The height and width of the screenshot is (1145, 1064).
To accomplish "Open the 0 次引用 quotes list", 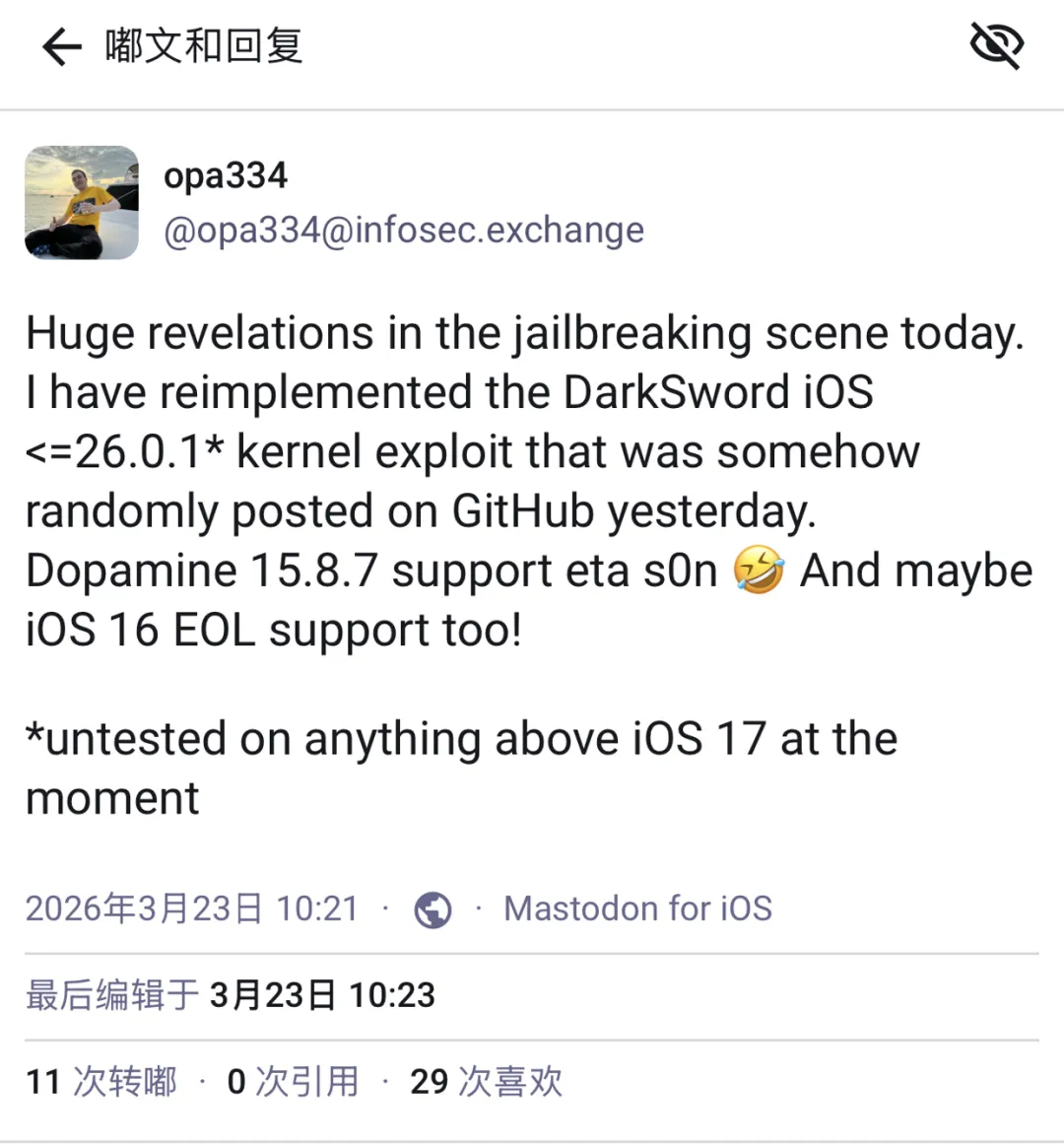I will [x=293, y=1082].
